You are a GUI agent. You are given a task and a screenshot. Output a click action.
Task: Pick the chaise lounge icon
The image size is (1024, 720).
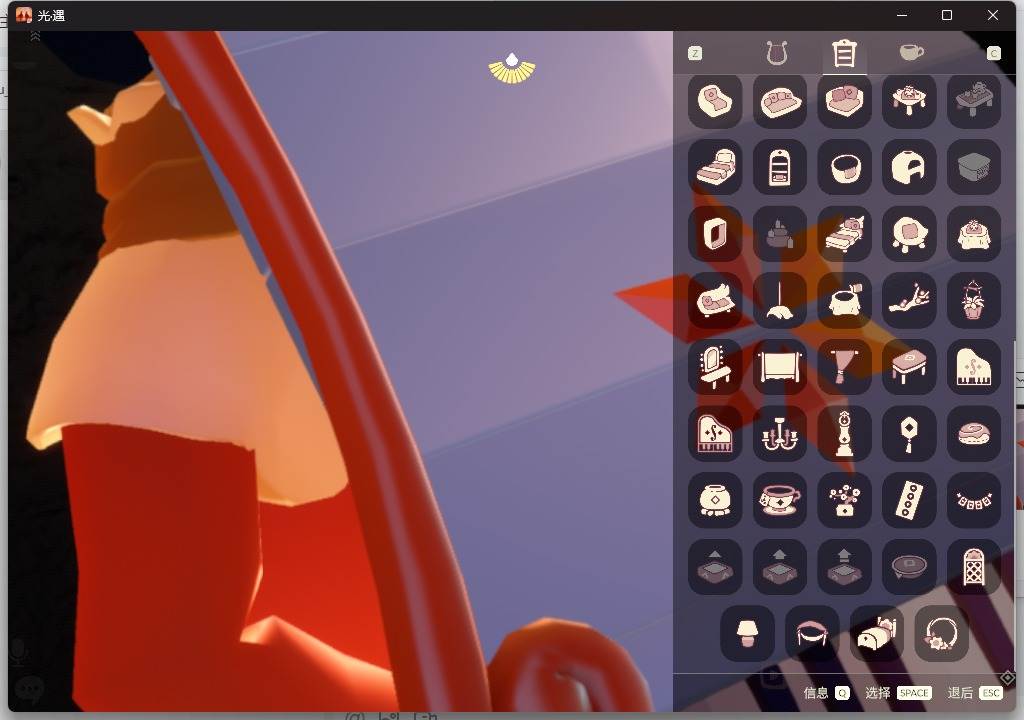(x=715, y=301)
